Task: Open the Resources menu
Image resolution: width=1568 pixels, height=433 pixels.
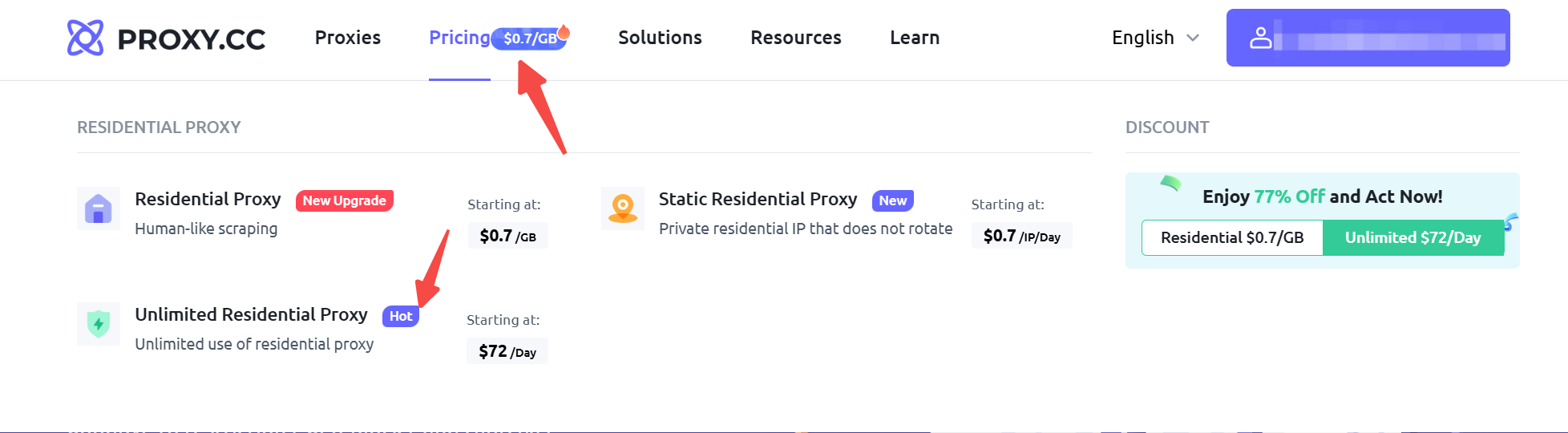Action: coord(796,38)
